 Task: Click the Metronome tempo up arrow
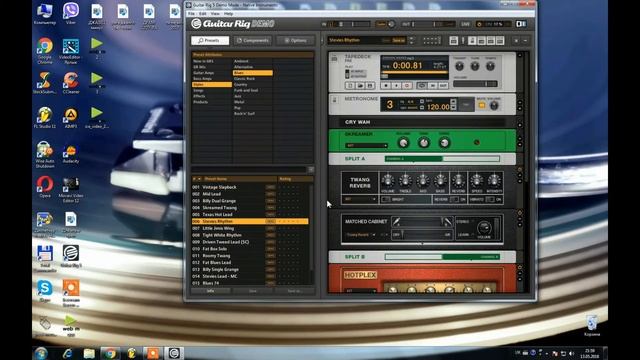[453, 101]
